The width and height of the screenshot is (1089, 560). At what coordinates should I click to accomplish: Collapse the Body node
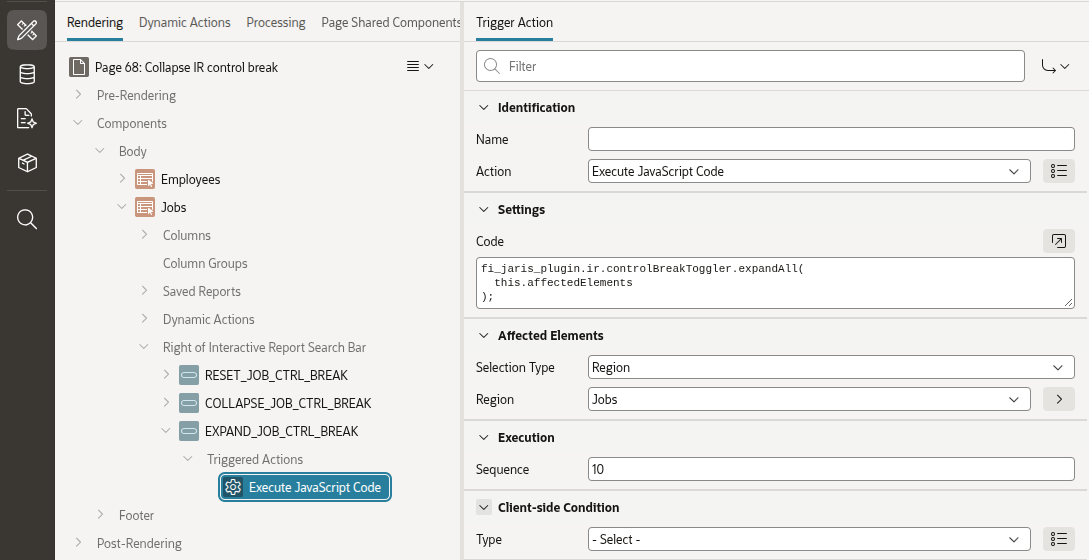click(100, 151)
